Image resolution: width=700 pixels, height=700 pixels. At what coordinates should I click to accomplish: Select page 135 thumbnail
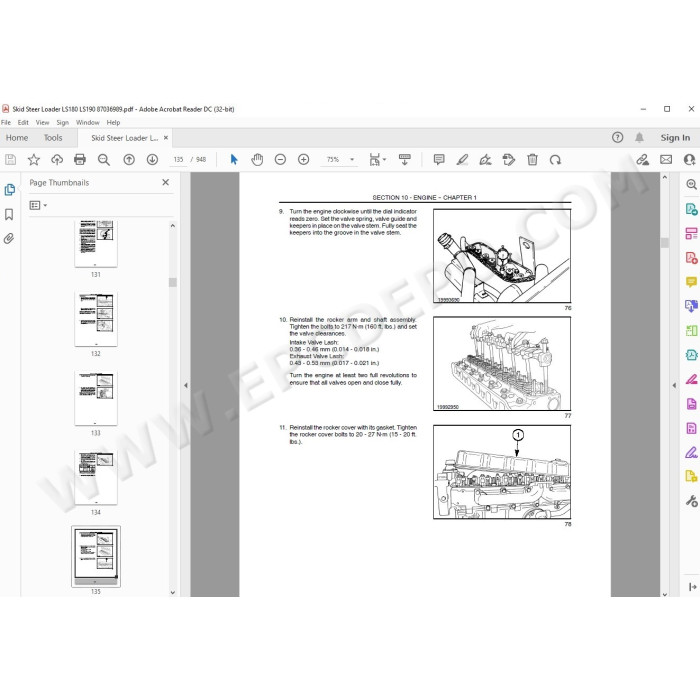pyautogui.click(x=96, y=556)
